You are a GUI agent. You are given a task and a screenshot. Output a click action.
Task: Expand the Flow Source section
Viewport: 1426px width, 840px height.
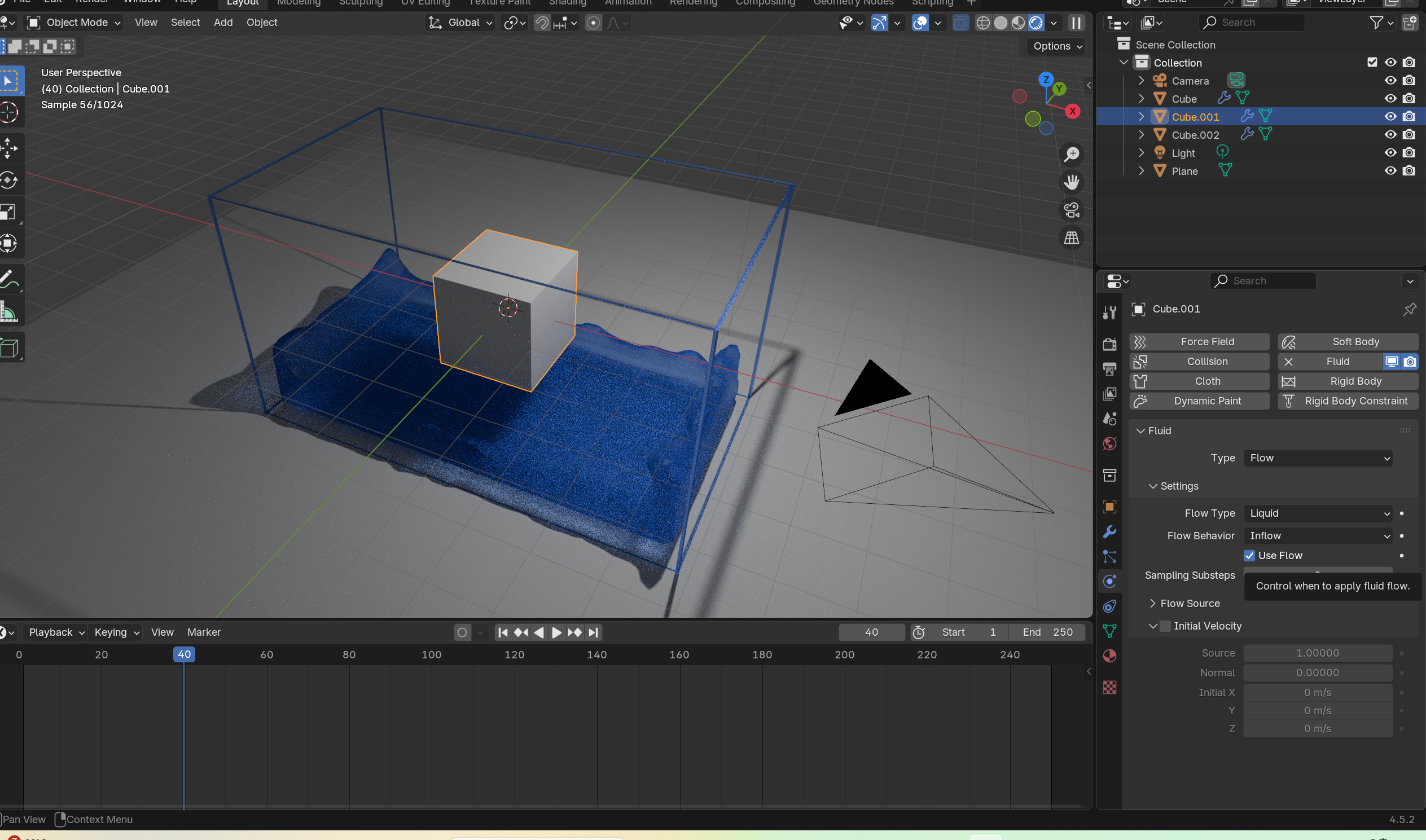click(x=1153, y=604)
